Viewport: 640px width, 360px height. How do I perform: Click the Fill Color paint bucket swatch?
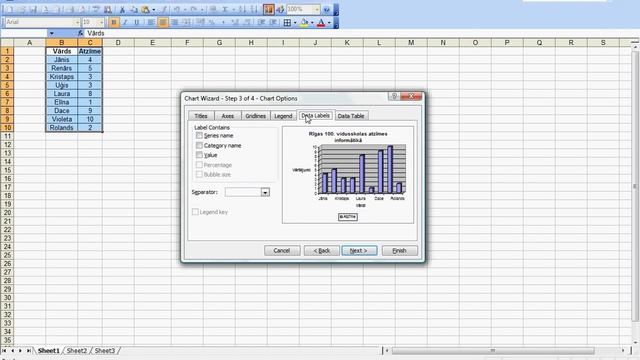(x=304, y=22)
